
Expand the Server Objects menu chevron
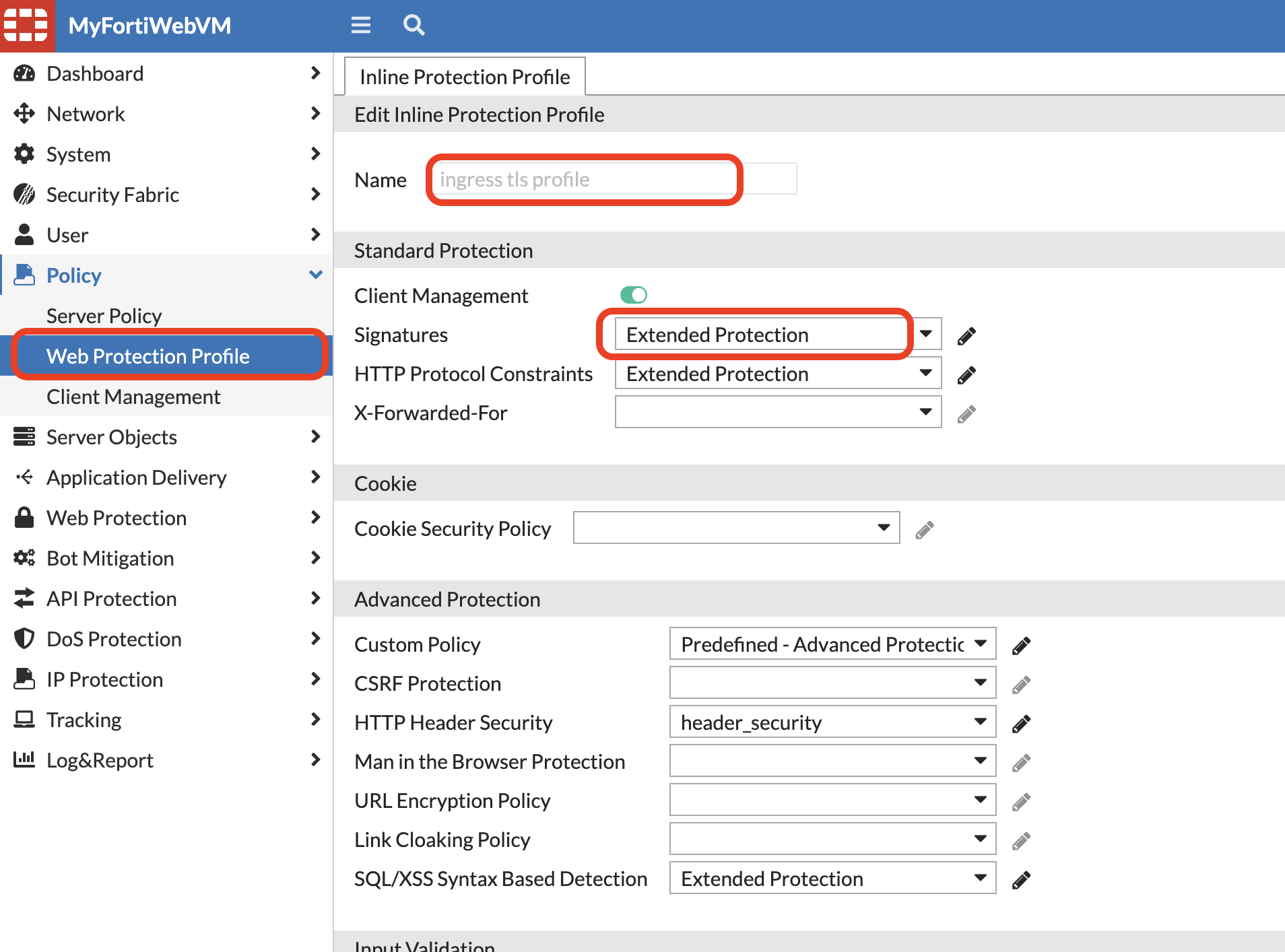click(316, 436)
